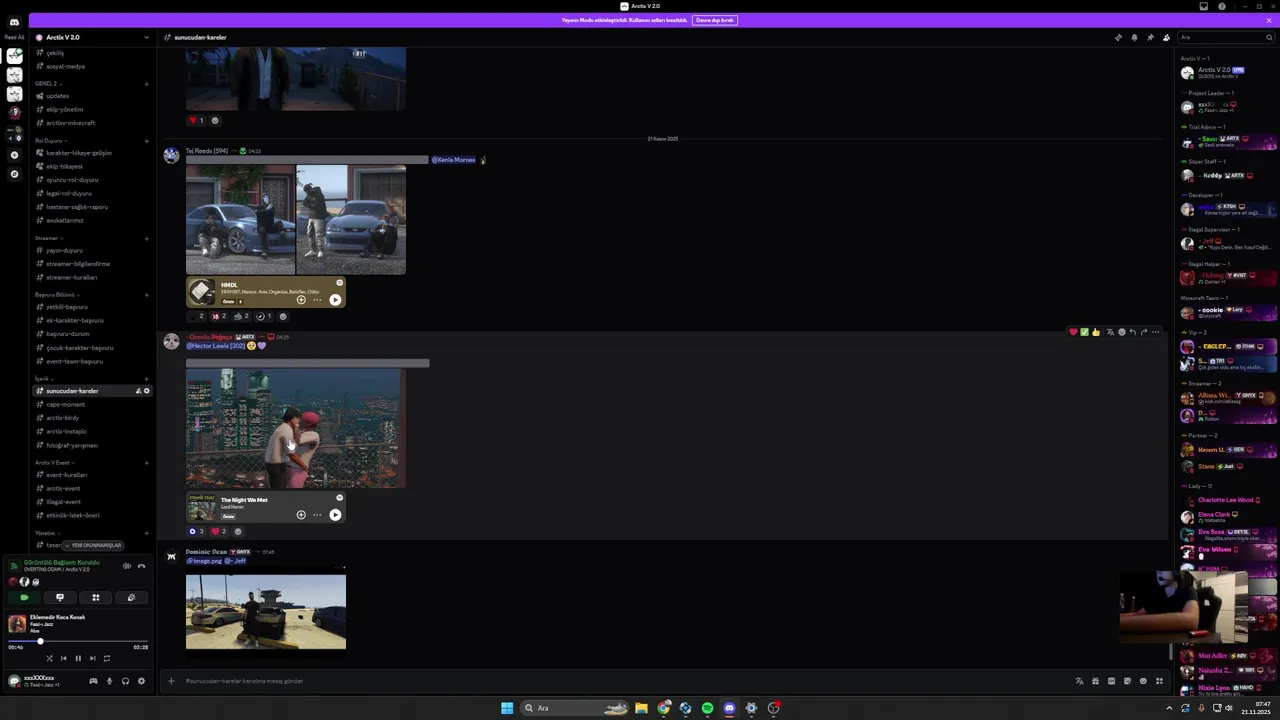Screen dimensions: 1280x720
Task: Open Spotify from the taskbar
Action: click(x=707, y=708)
